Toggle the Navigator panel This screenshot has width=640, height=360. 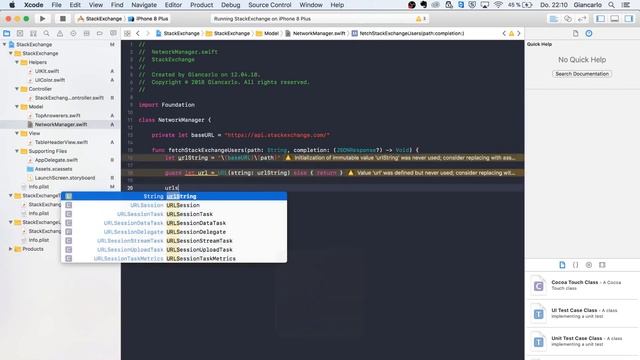click(600, 19)
